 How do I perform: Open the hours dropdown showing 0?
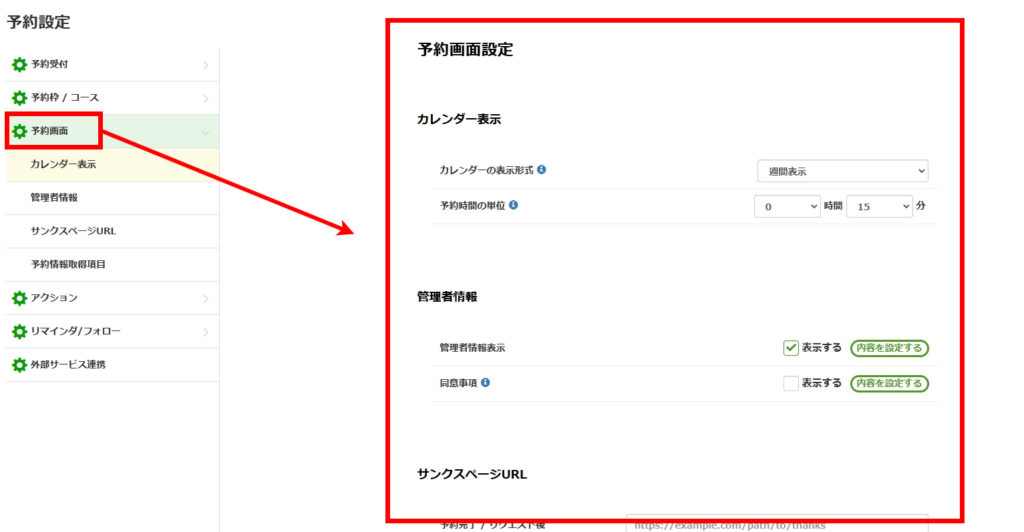[x=787, y=206]
